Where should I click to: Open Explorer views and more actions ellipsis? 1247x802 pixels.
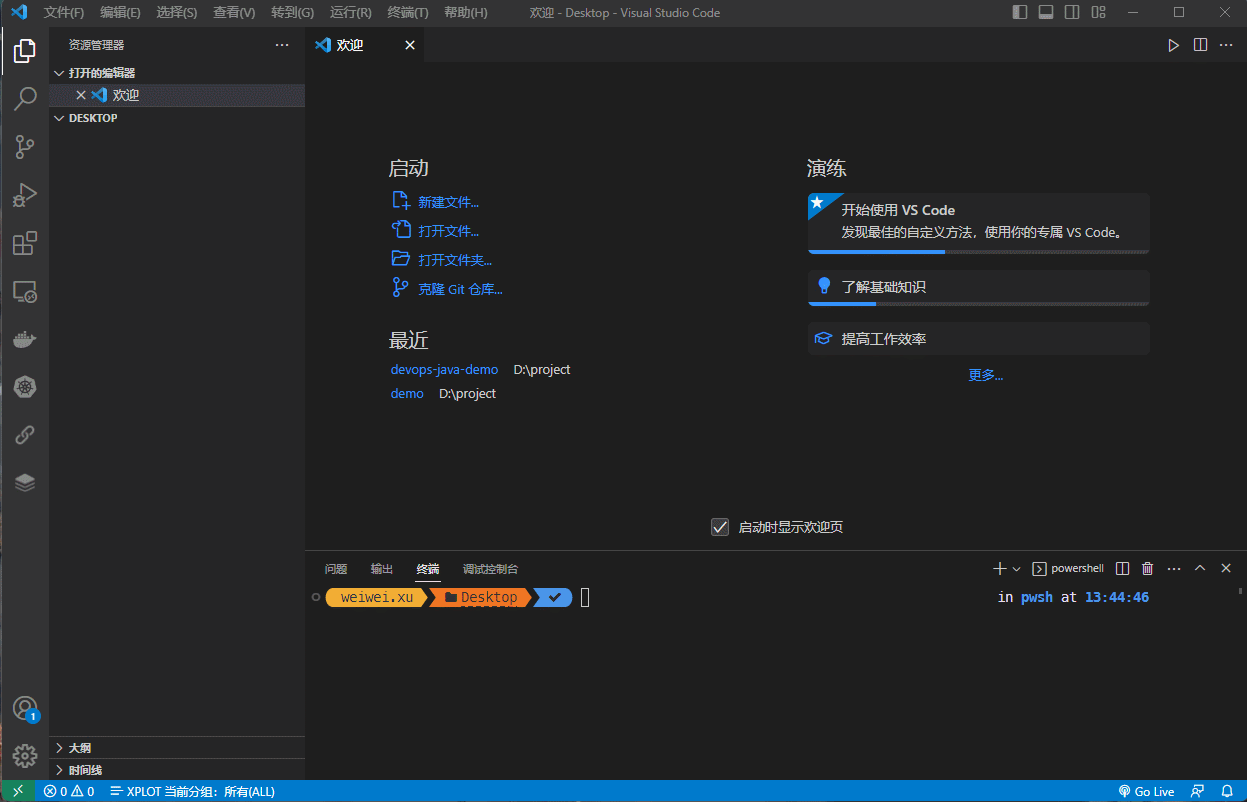[x=283, y=45]
